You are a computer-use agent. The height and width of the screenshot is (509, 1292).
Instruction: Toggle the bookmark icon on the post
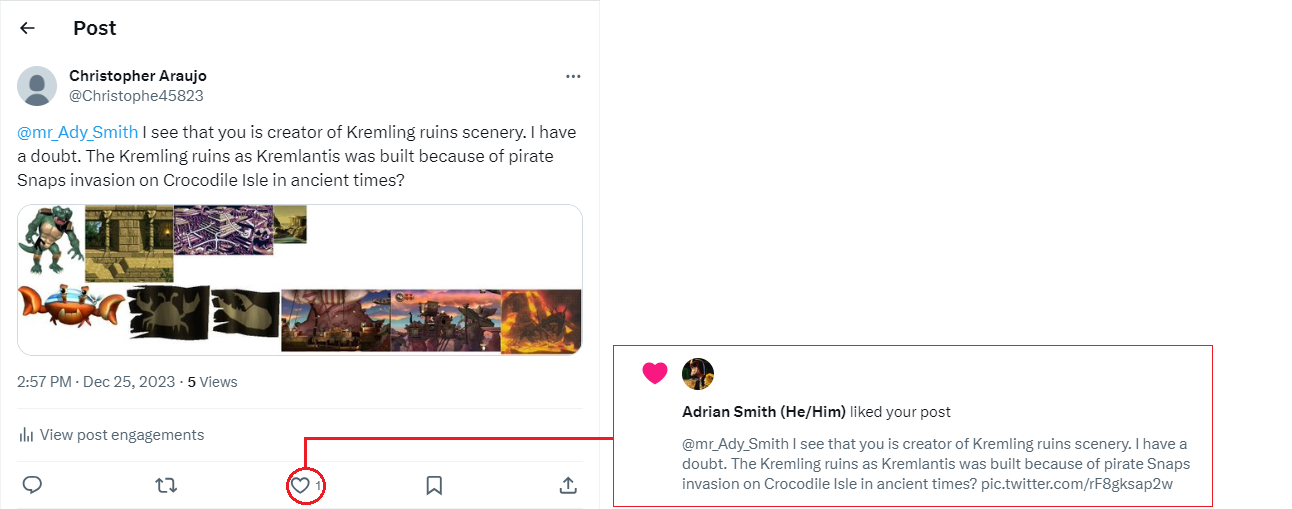click(434, 485)
